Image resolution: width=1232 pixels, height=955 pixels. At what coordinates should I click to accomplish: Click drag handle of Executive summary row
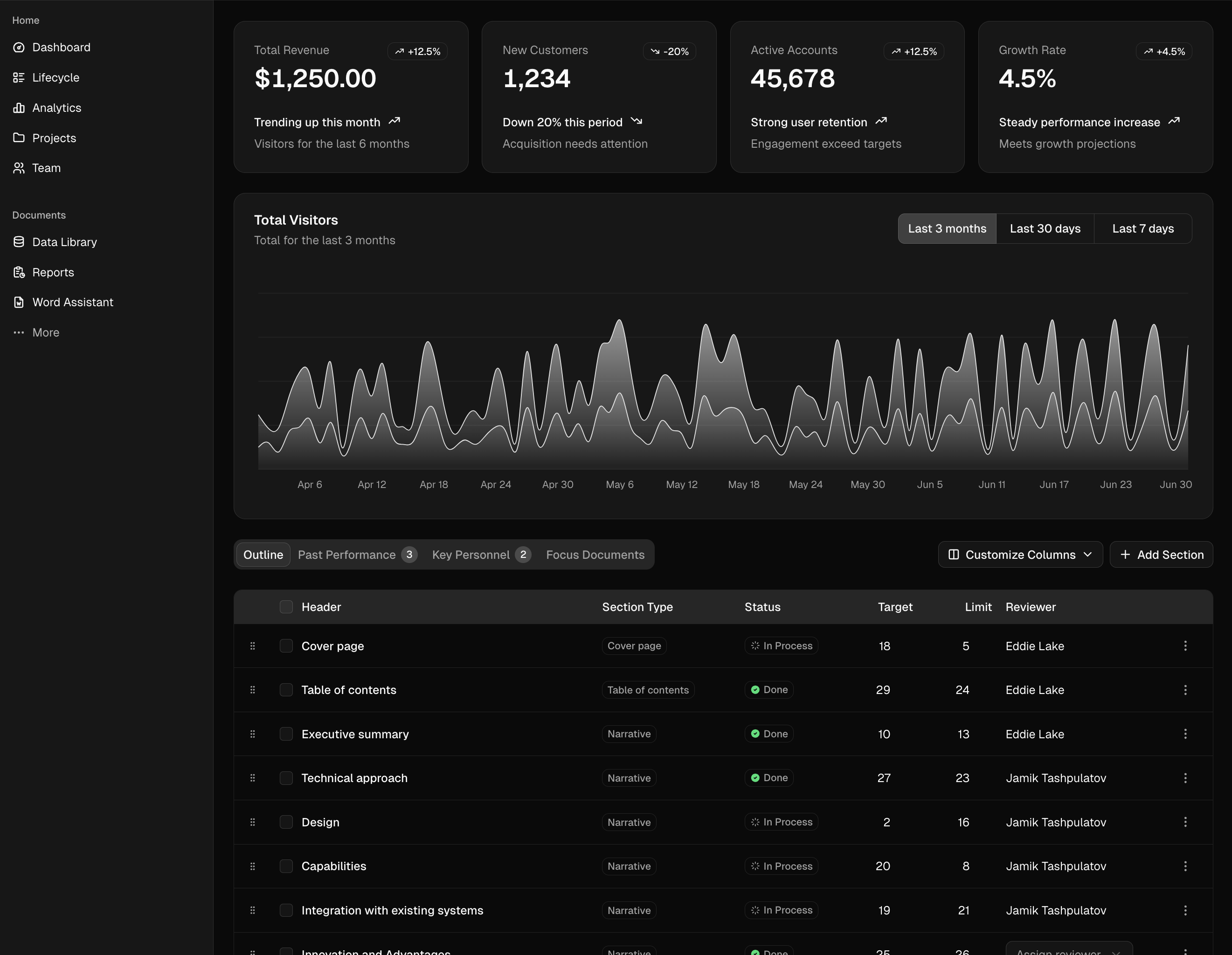click(252, 734)
